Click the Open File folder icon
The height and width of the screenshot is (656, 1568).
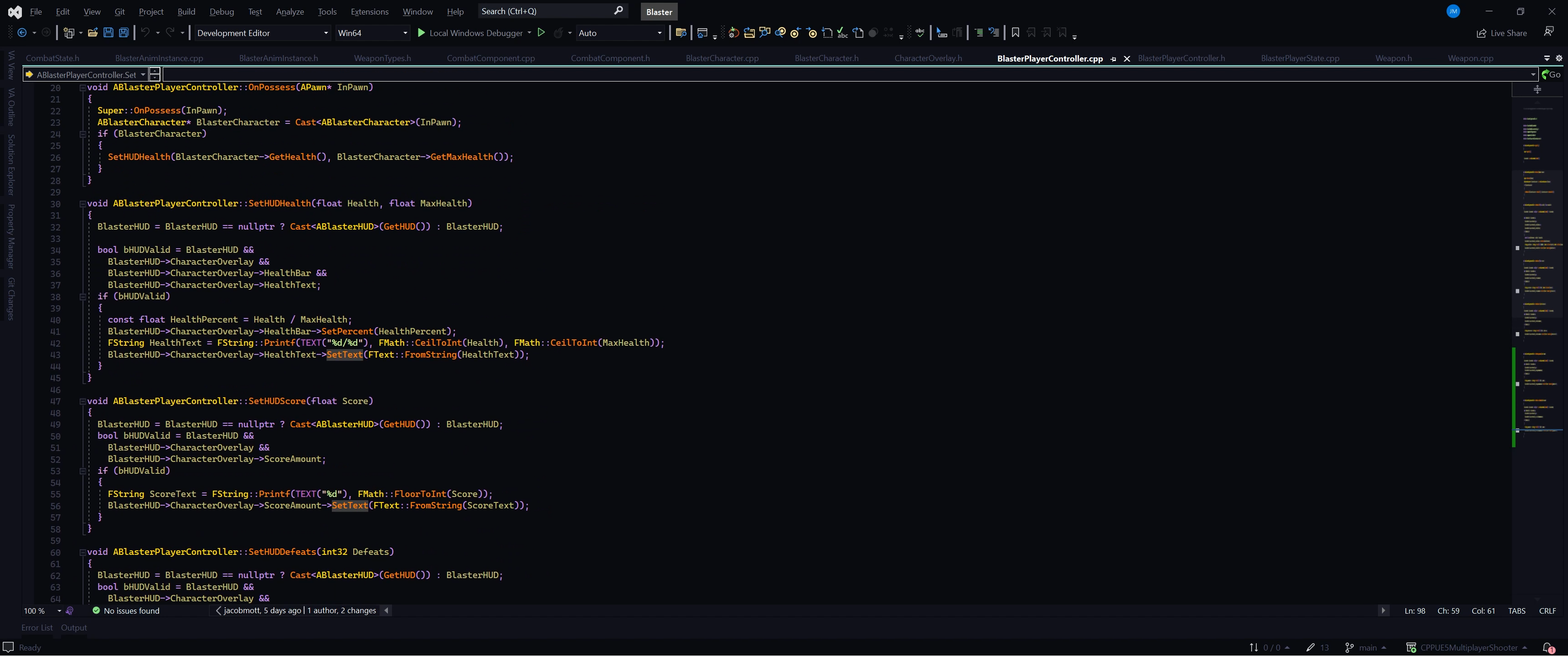tap(93, 33)
